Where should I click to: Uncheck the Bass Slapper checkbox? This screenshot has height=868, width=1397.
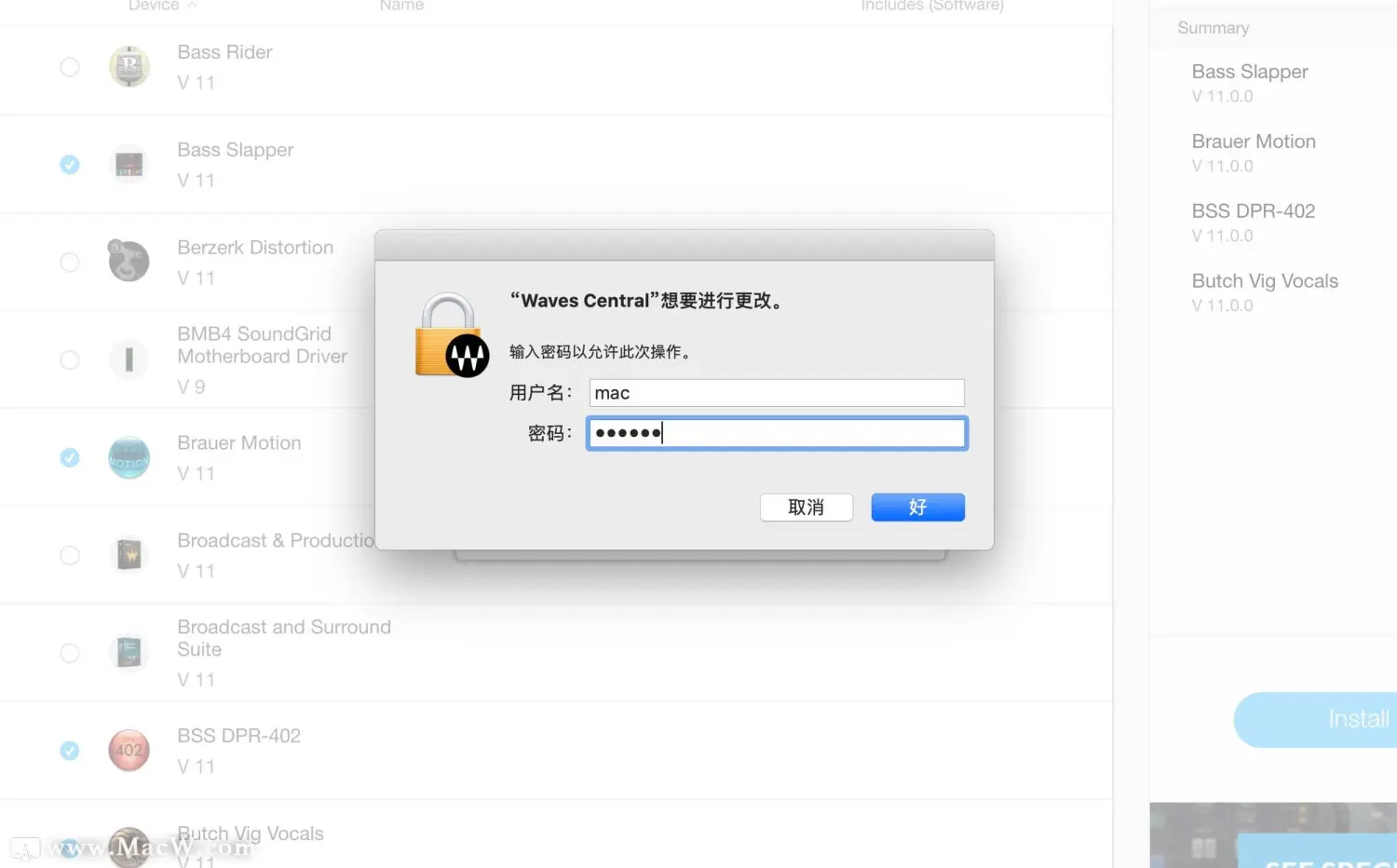coord(70,165)
